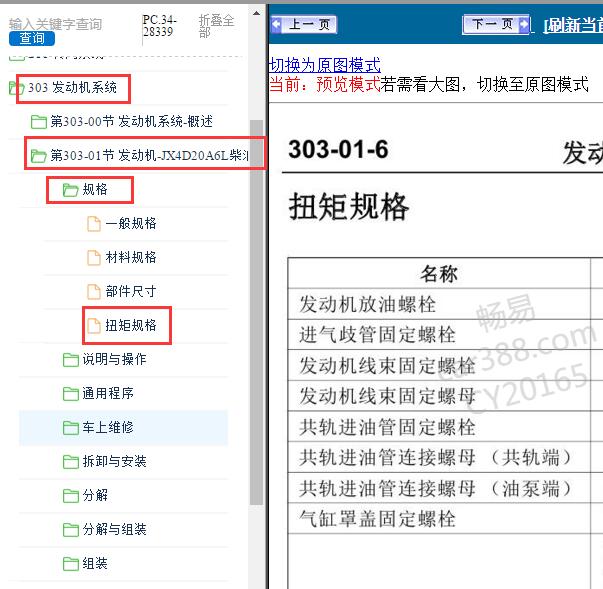Click 折叠全部 to collapse all nodes
603x589 pixels.
coord(216,26)
